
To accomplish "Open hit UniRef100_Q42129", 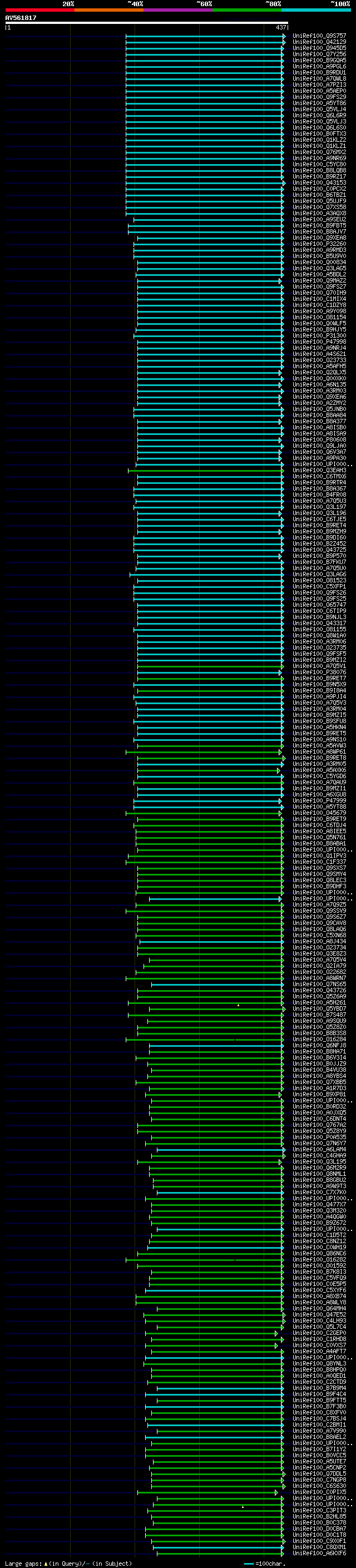I will (319, 42).
